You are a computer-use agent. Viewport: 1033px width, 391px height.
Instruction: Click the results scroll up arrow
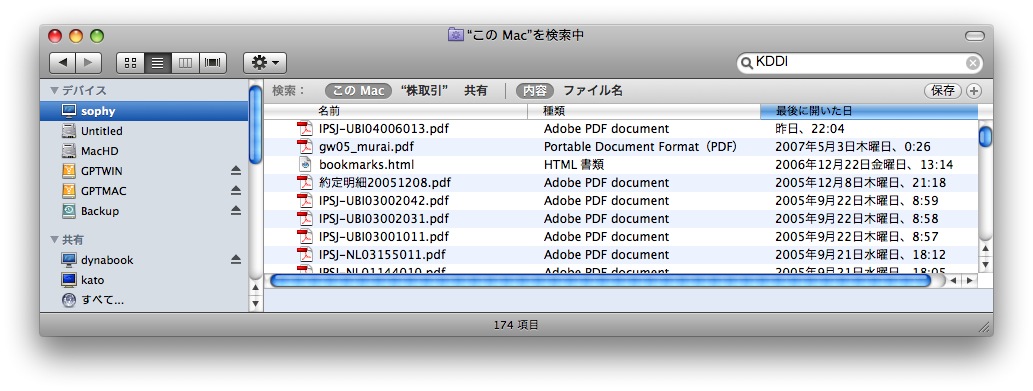985,248
